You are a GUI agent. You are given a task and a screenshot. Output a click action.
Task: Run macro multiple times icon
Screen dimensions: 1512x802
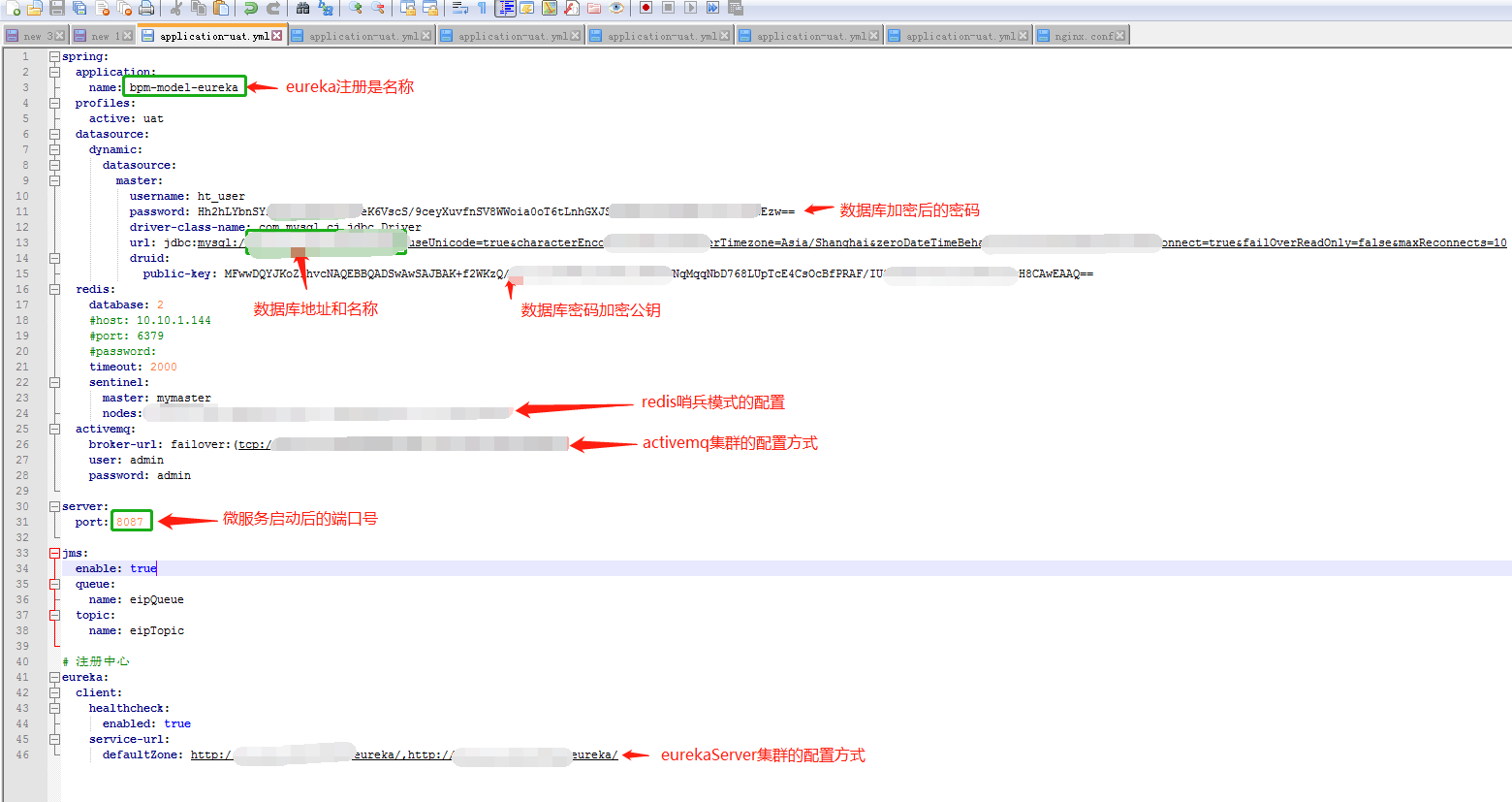[x=713, y=8]
